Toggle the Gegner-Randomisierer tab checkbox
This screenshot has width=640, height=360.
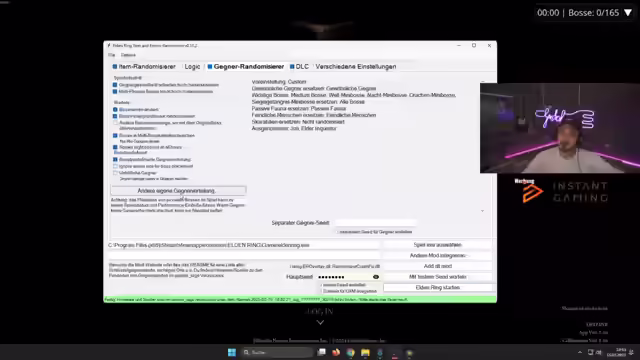pyautogui.click(x=210, y=67)
